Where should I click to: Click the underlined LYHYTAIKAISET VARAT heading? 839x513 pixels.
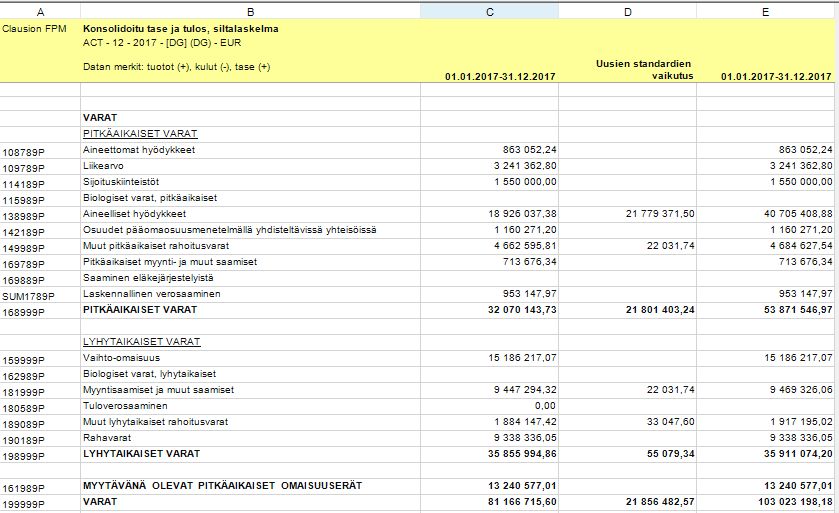pos(142,342)
